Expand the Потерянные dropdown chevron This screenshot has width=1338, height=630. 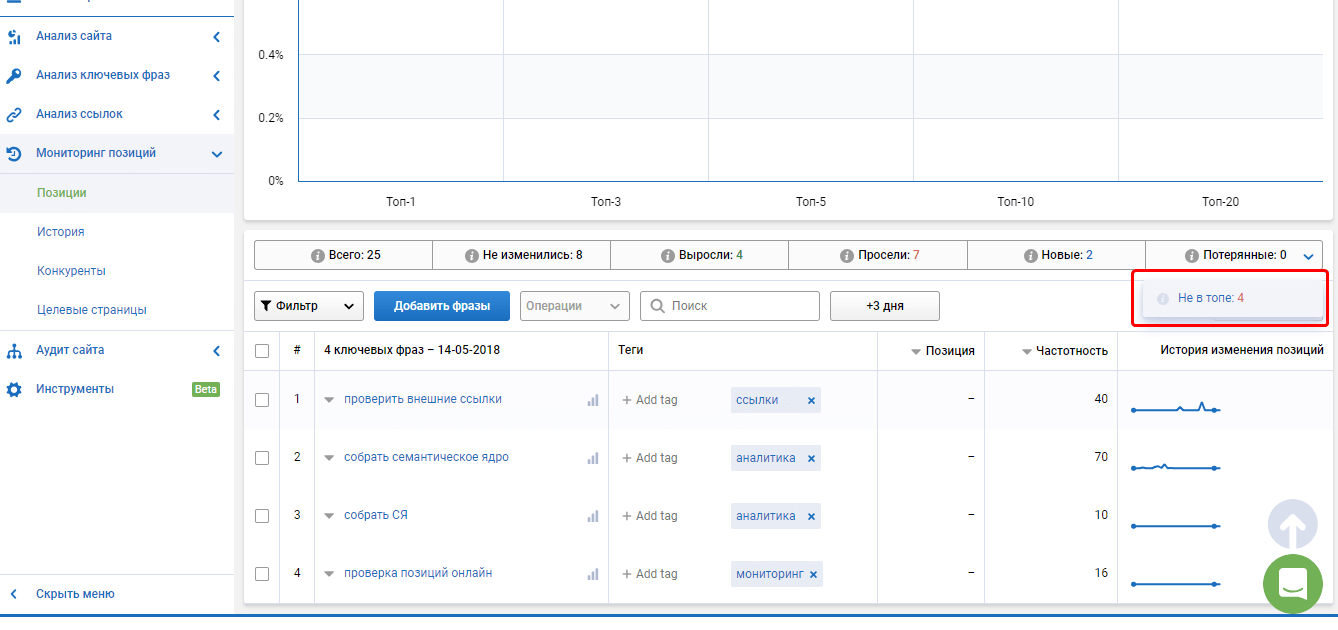tap(1309, 256)
